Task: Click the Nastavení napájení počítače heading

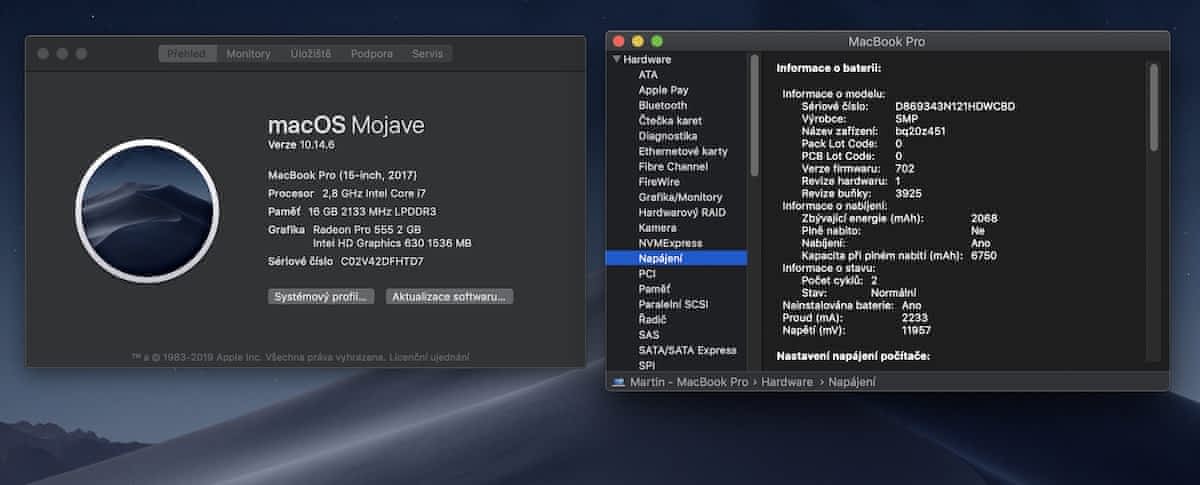Action: [x=854, y=356]
